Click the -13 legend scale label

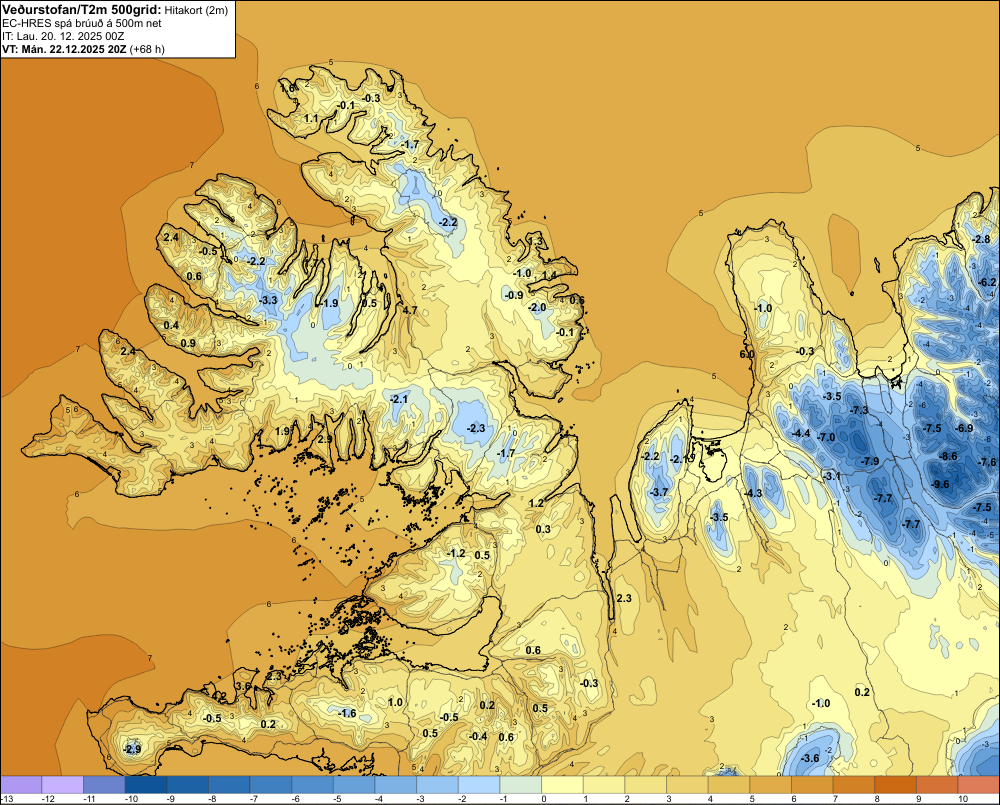click(x=7, y=799)
